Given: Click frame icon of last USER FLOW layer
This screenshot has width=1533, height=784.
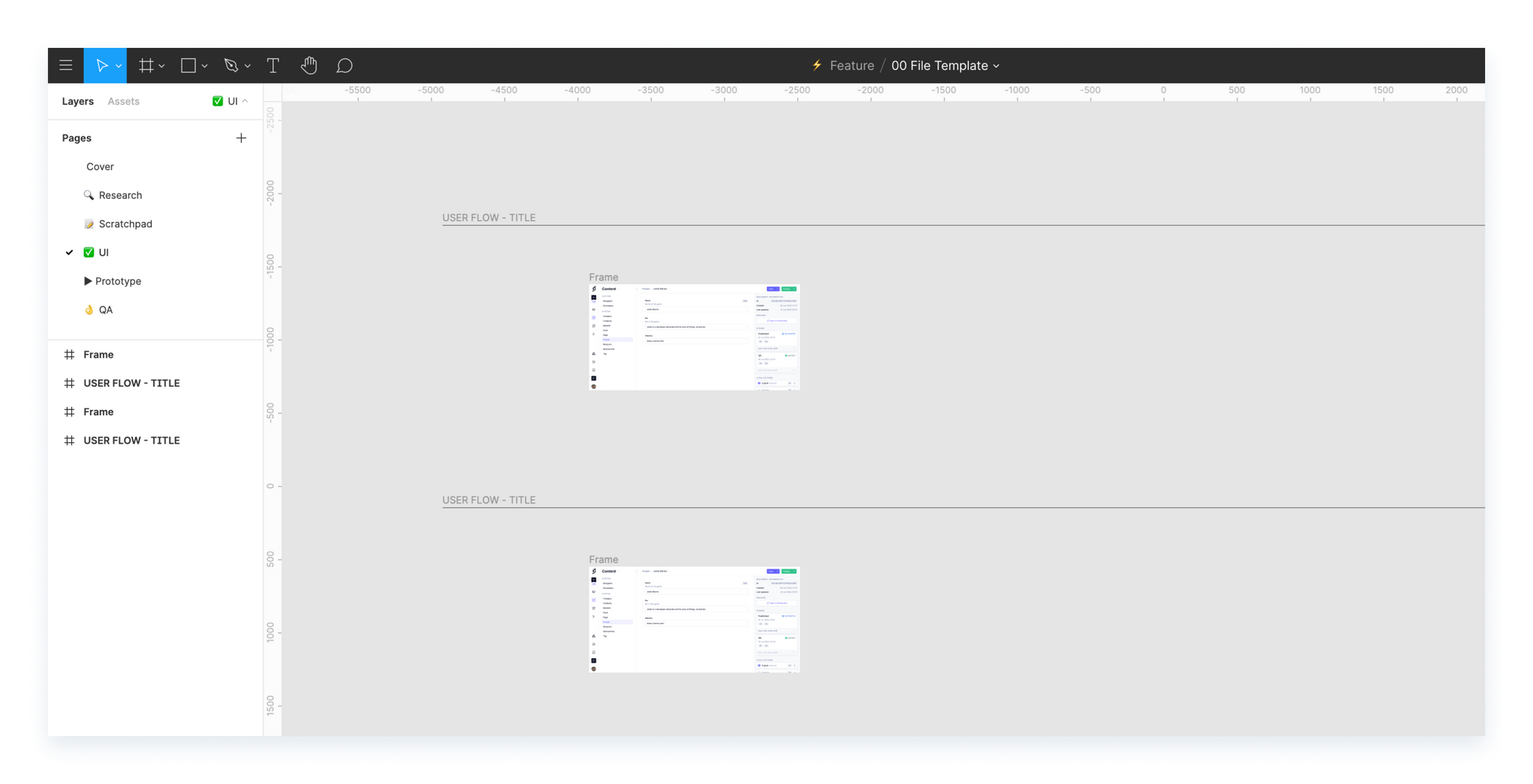Looking at the screenshot, I should [70, 441].
